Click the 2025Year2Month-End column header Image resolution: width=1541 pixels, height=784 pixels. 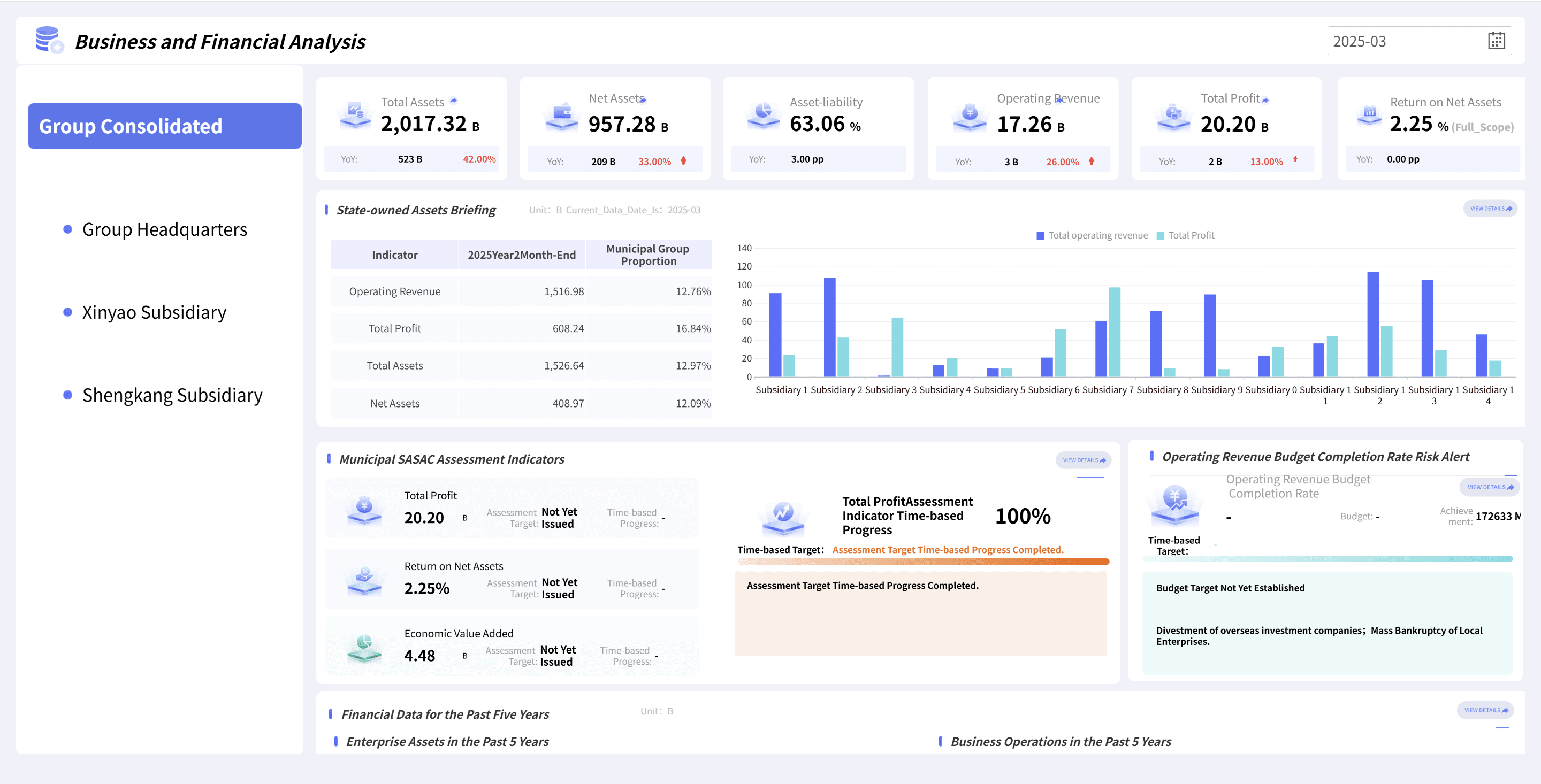(x=522, y=255)
